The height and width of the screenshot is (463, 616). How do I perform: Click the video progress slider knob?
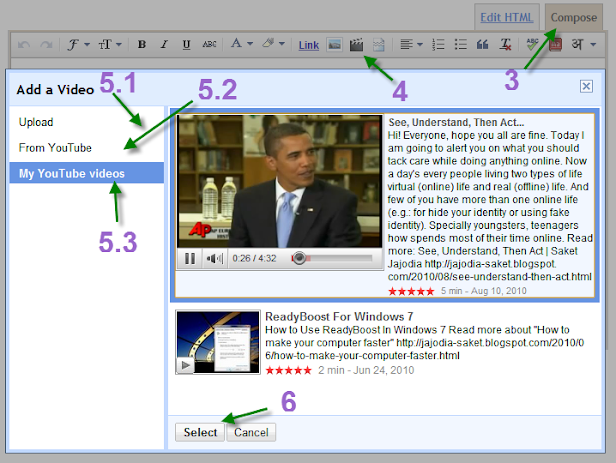tap(299, 258)
